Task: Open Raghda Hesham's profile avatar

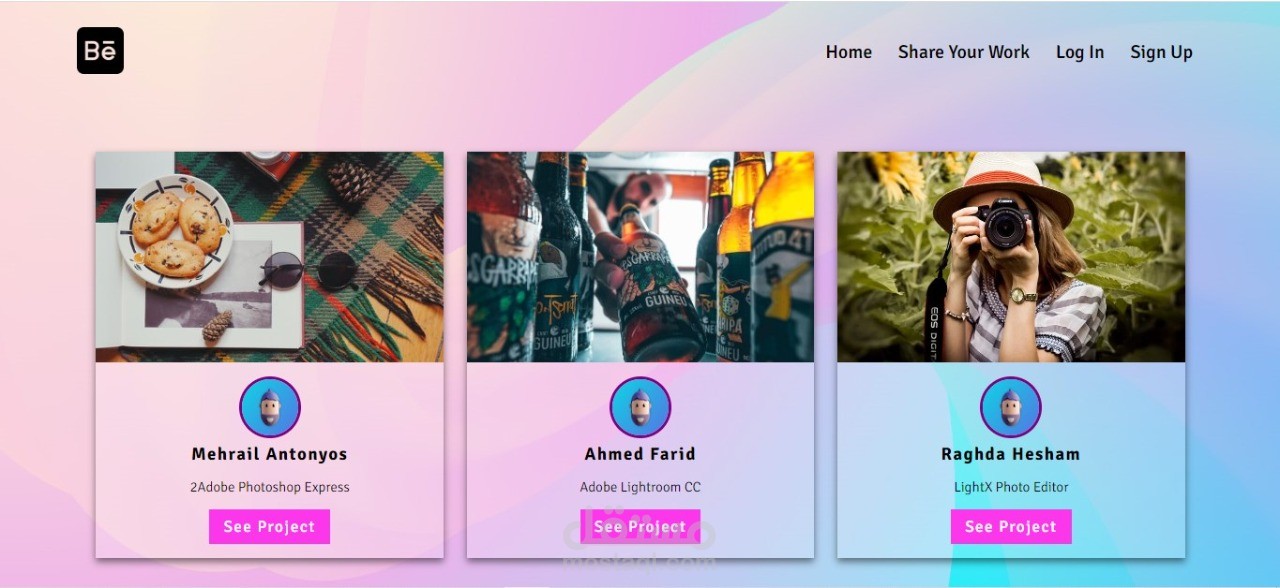Action: pyautogui.click(x=1011, y=407)
